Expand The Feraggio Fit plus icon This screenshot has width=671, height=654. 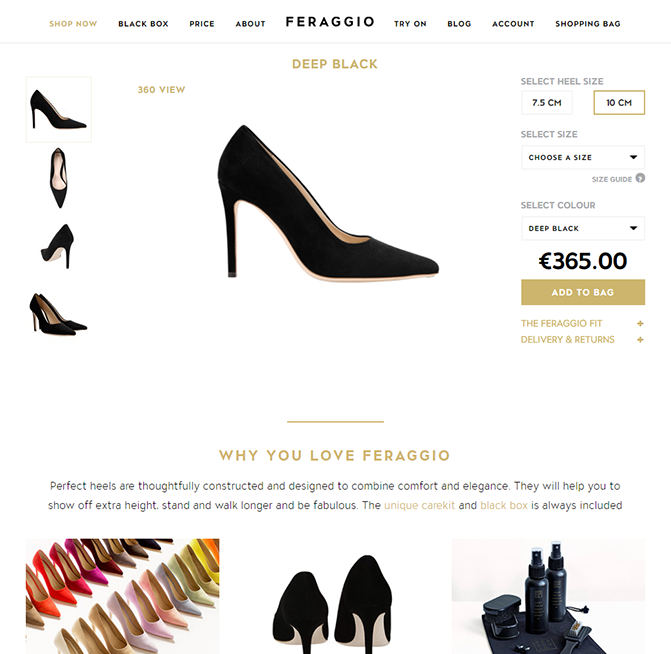(x=640, y=324)
